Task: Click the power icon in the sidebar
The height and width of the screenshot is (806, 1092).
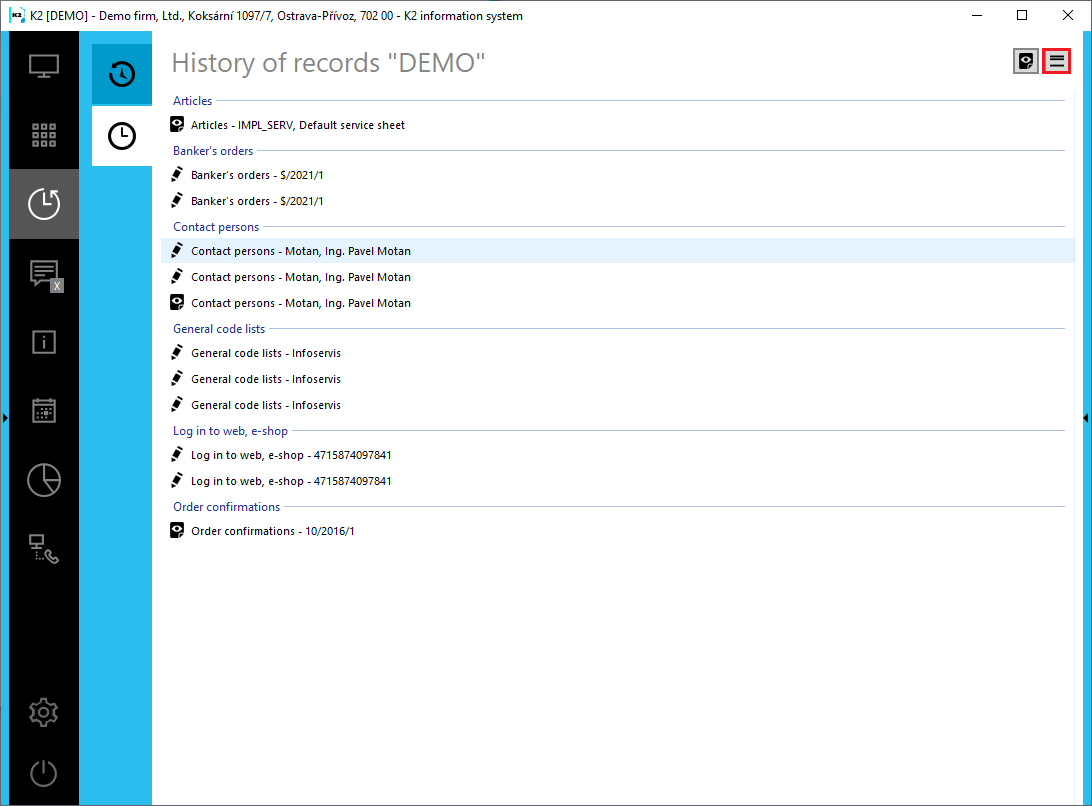Action: tap(44, 773)
